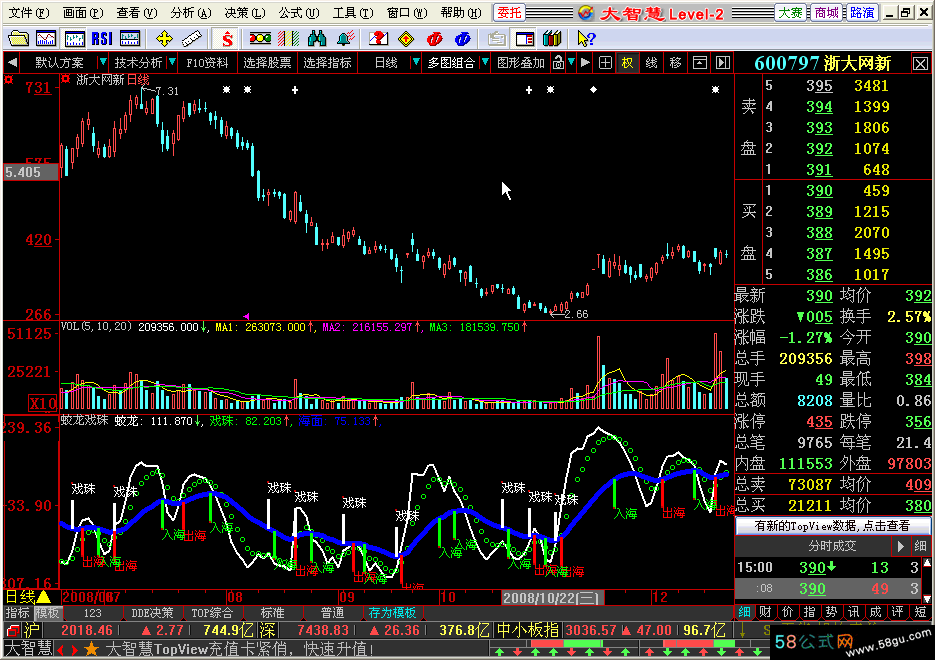The width and height of the screenshot is (935, 660).
Task: Expand the 分时成交 arrow button
Action: click(x=900, y=546)
